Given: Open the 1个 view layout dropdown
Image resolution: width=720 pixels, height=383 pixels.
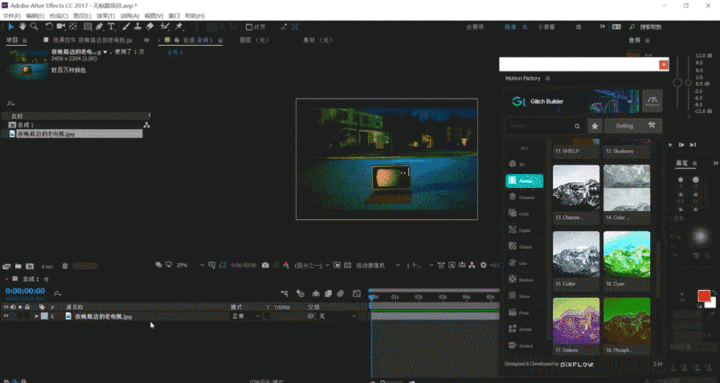Looking at the screenshot, I should point(420,265).
